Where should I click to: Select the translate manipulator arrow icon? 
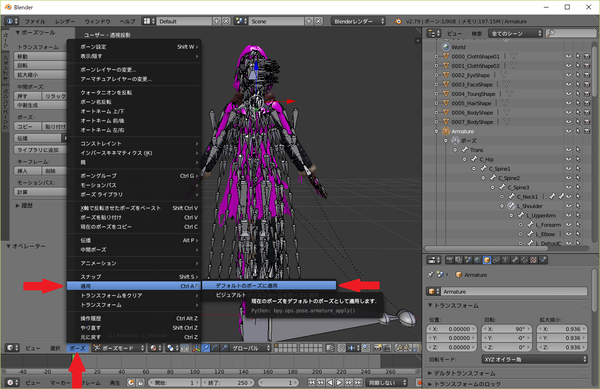[x=205, y=348]
